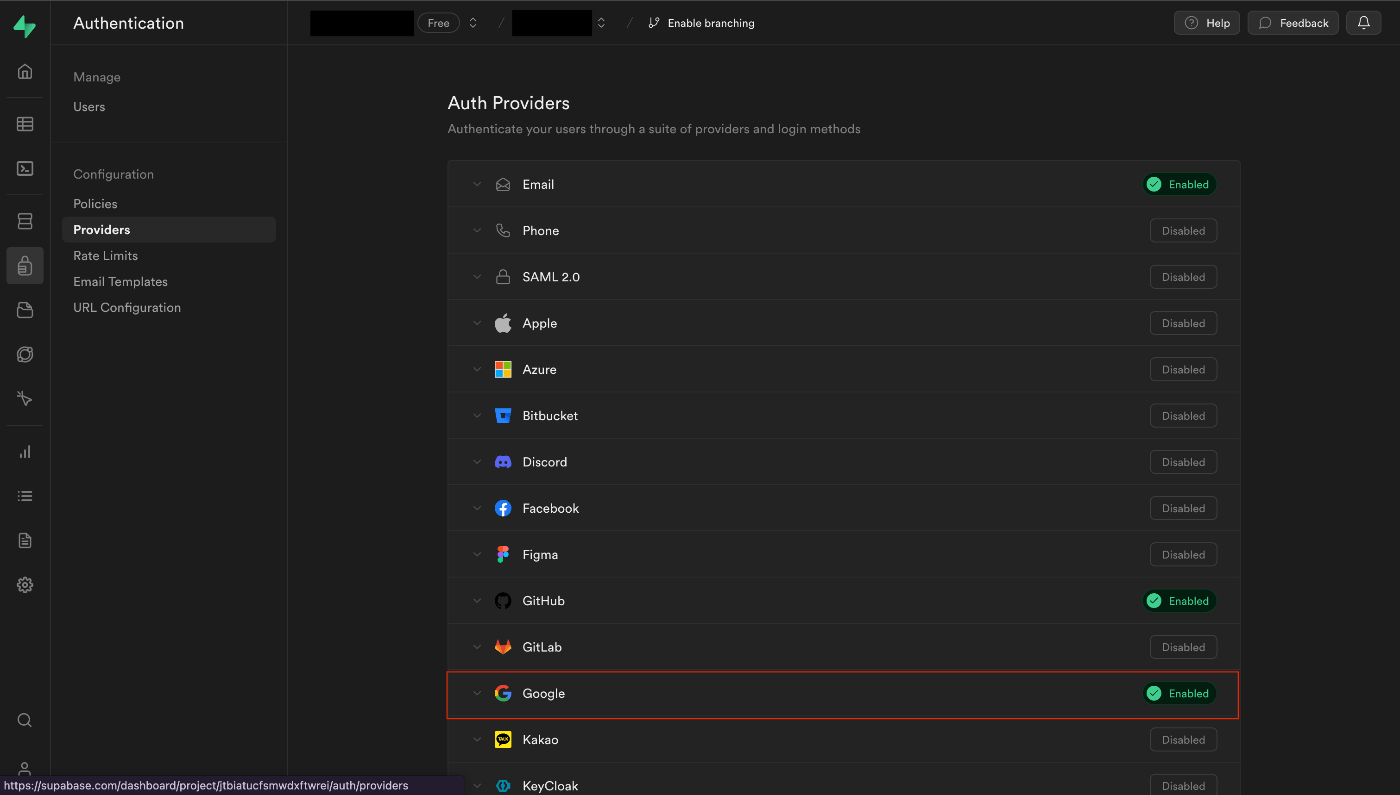The width and height of the screenshot is (1400, 795).
Task: Click the Supabase logo icon
Action: [x=25, y=26]
